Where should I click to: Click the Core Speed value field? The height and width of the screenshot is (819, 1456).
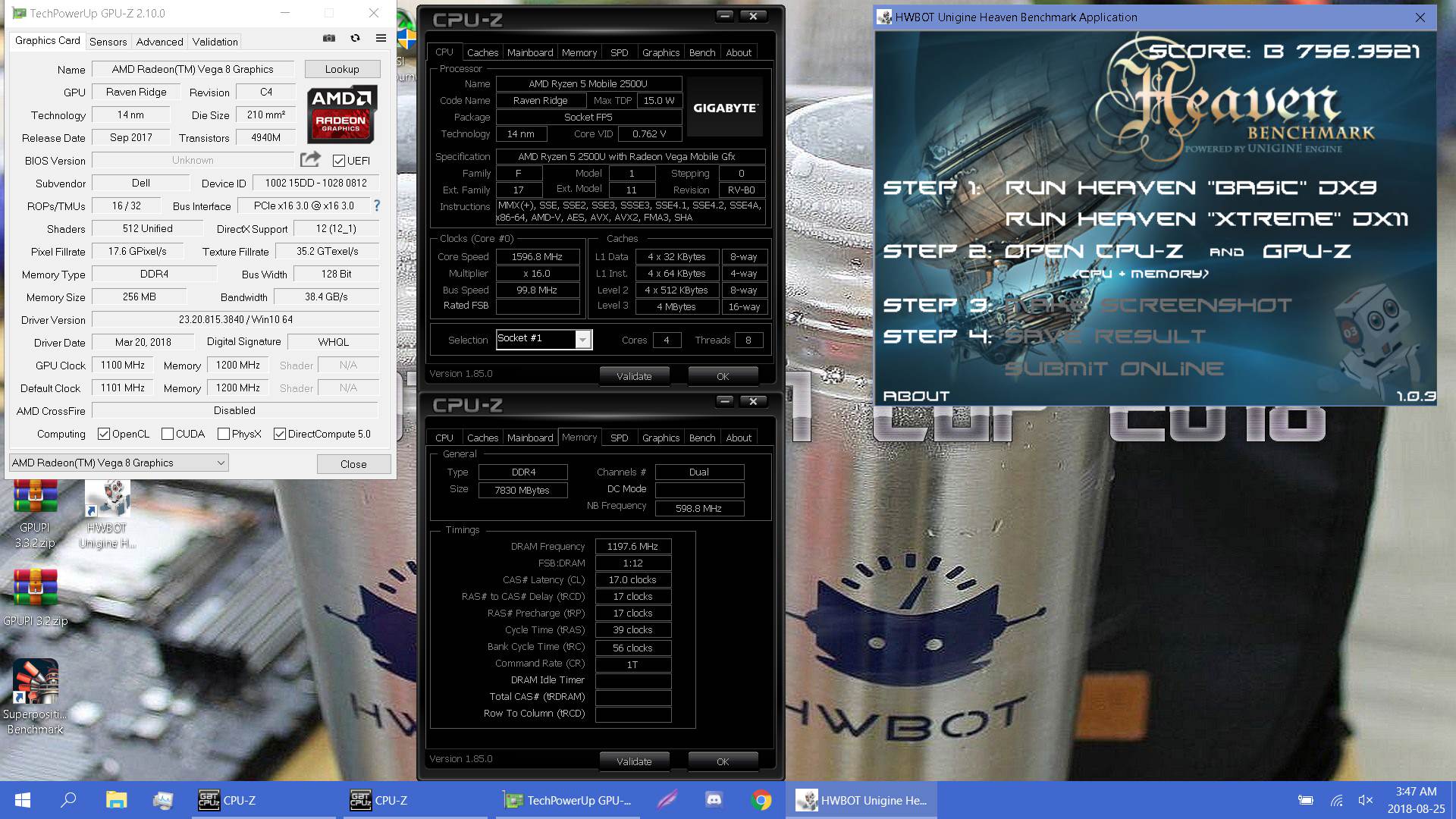point(538,256)
